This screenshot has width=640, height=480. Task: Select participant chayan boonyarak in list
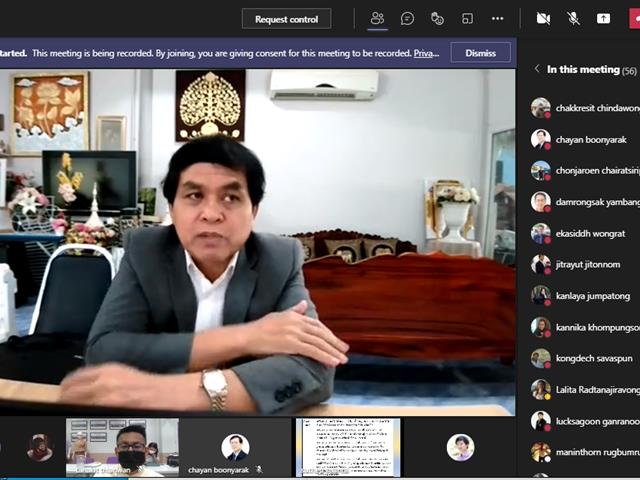[584, 140]
